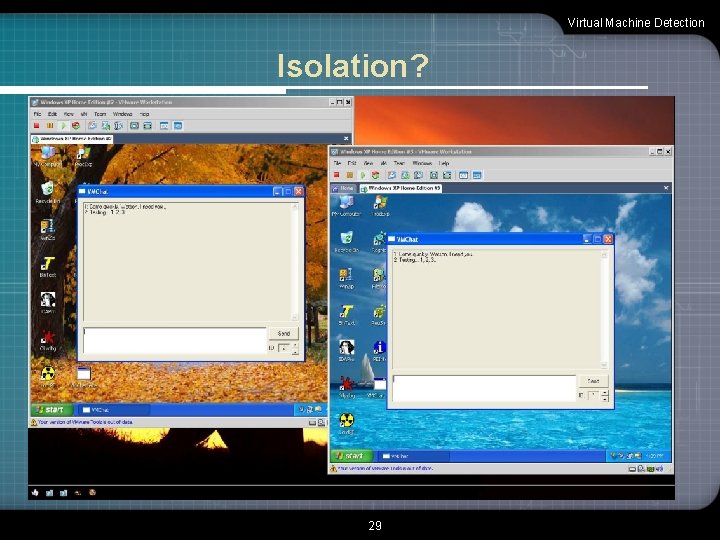The height and width of the screenshot is (540, 720).
Task: Click the VMChat taskbar button on ocean desktop
Action: point(413,456)
